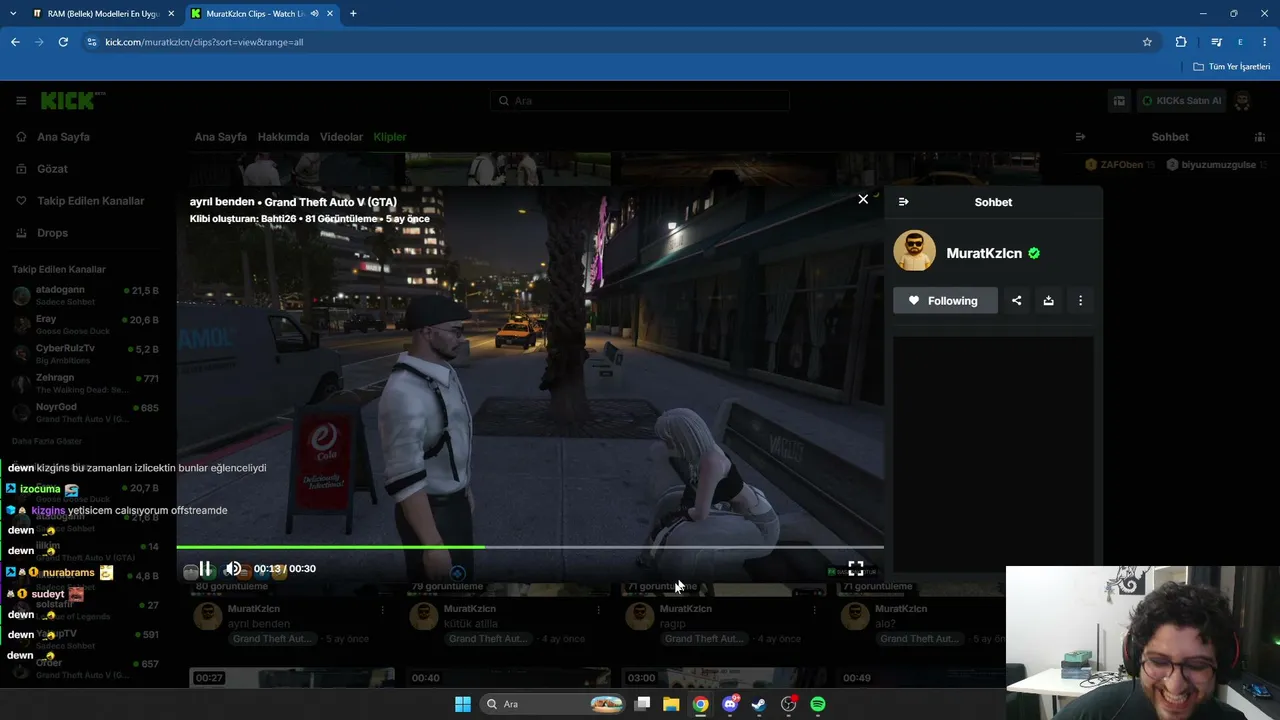Screen dimensions: 1280x720
Task: Enter fullscreen mode in clip player
Action: point(856,568)
